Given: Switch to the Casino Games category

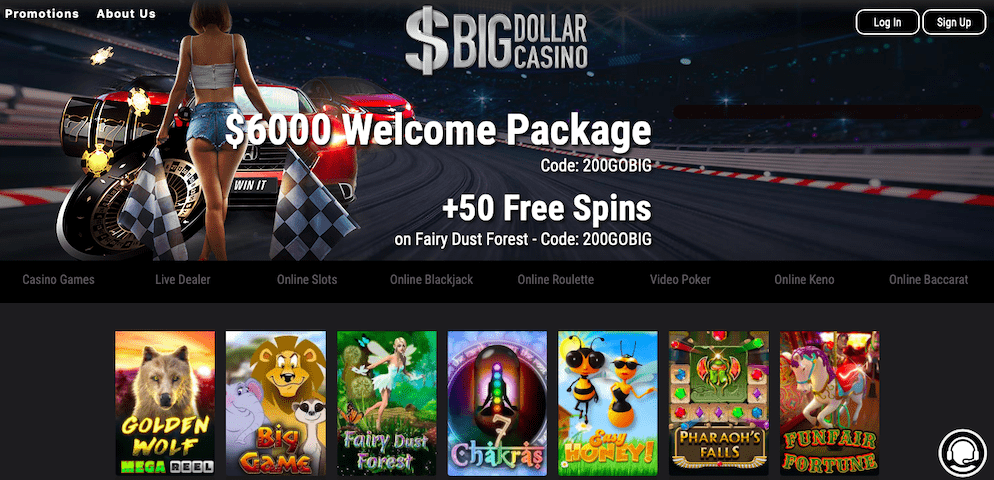Looking at the screenshot, I should [x=58, y=280].
